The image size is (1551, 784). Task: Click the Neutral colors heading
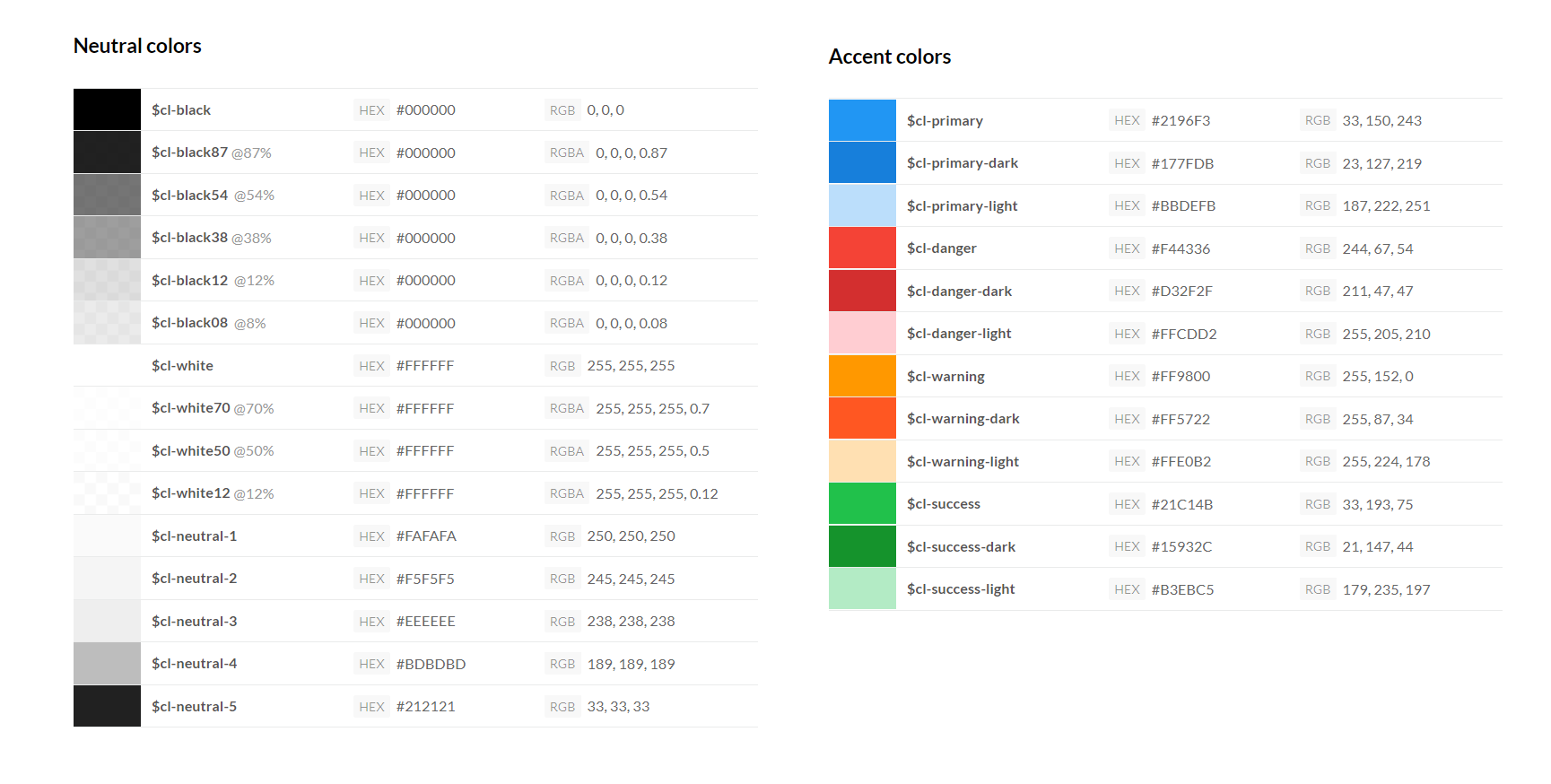pos(137,46)
